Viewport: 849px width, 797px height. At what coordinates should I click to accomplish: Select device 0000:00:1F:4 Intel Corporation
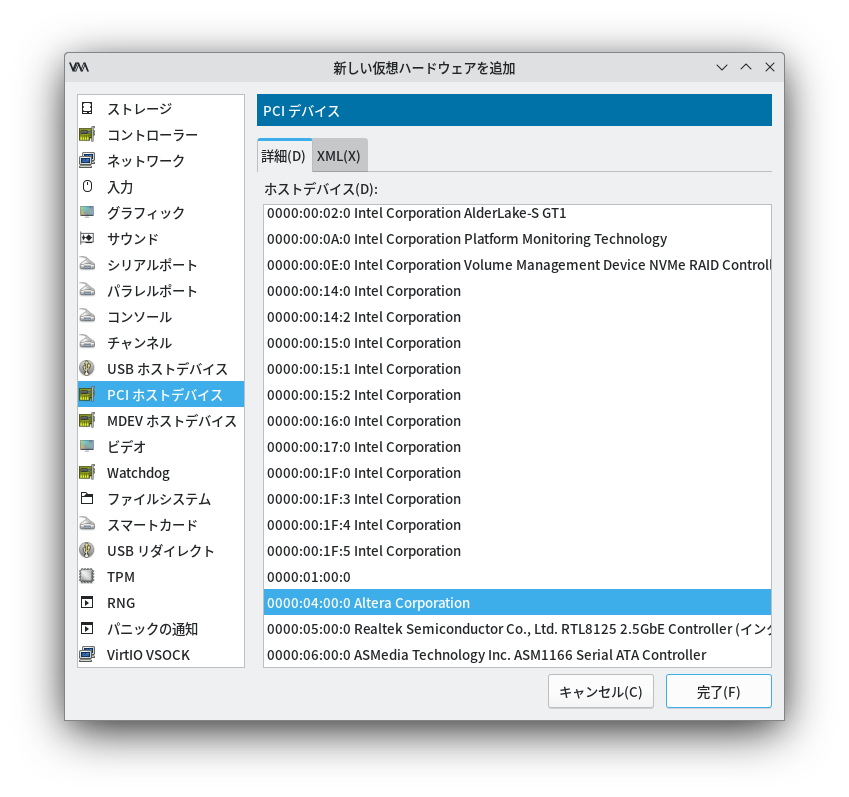click(517, 525)
